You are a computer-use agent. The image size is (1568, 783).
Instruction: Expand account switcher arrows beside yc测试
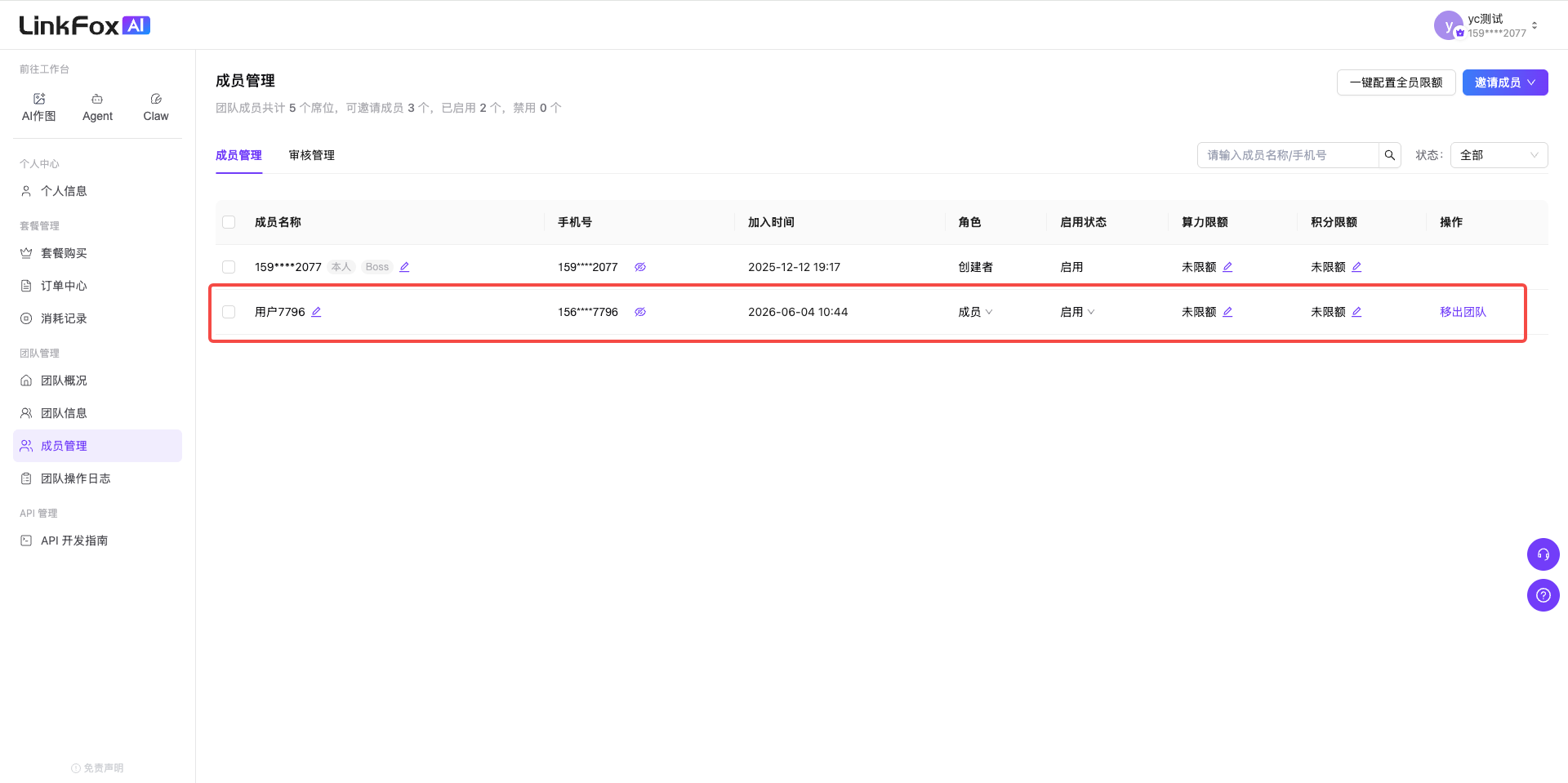pyautogui.click(x=1535, y=26)
